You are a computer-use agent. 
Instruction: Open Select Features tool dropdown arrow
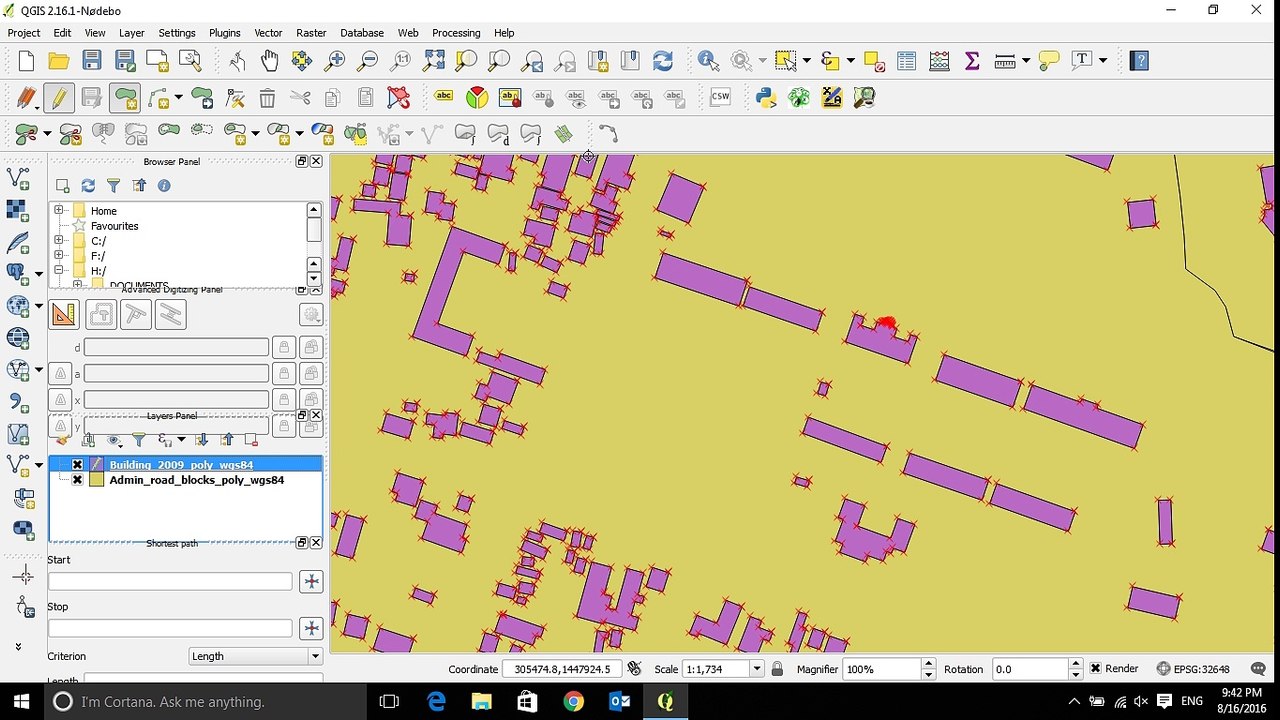[x=807, y=61]
